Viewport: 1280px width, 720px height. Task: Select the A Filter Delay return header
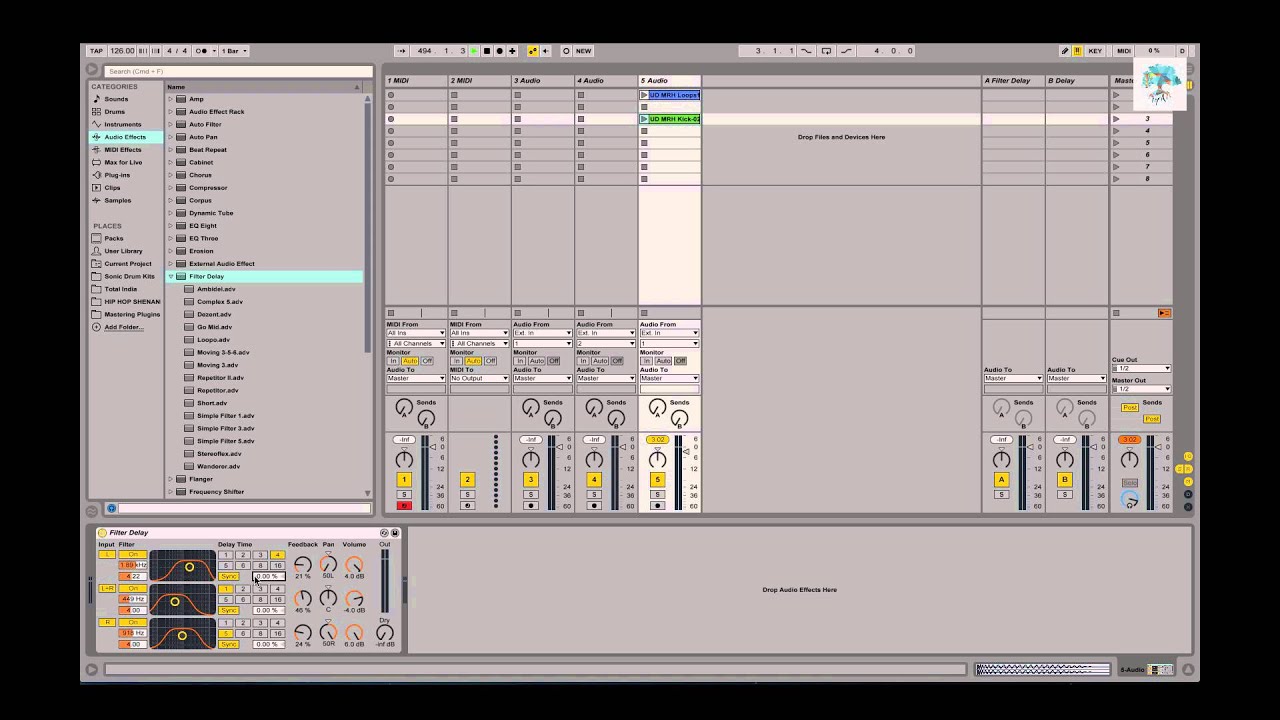coord(1013,80)
